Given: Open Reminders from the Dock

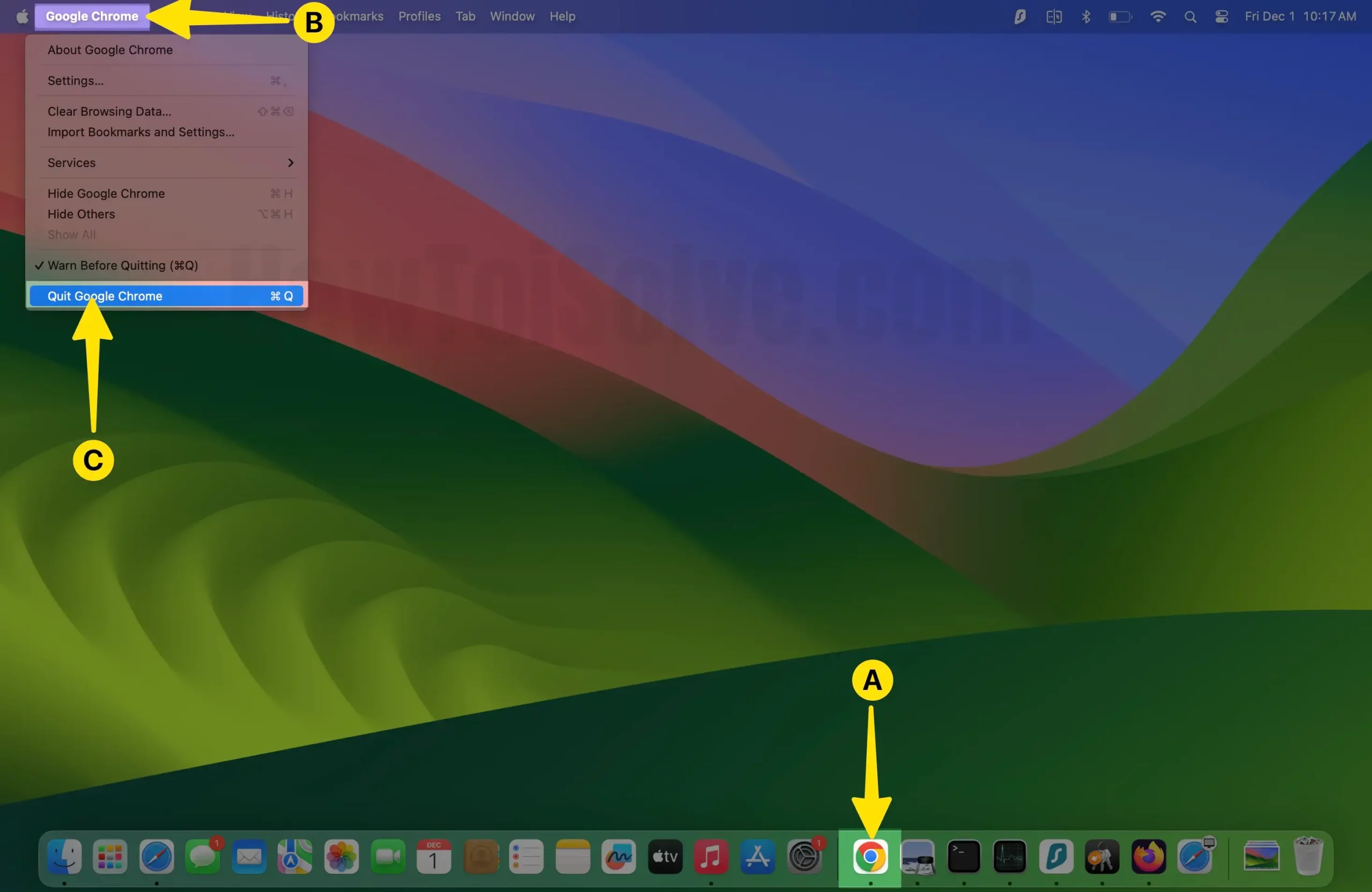Looking at the screenshot, I should pos(526,856).
